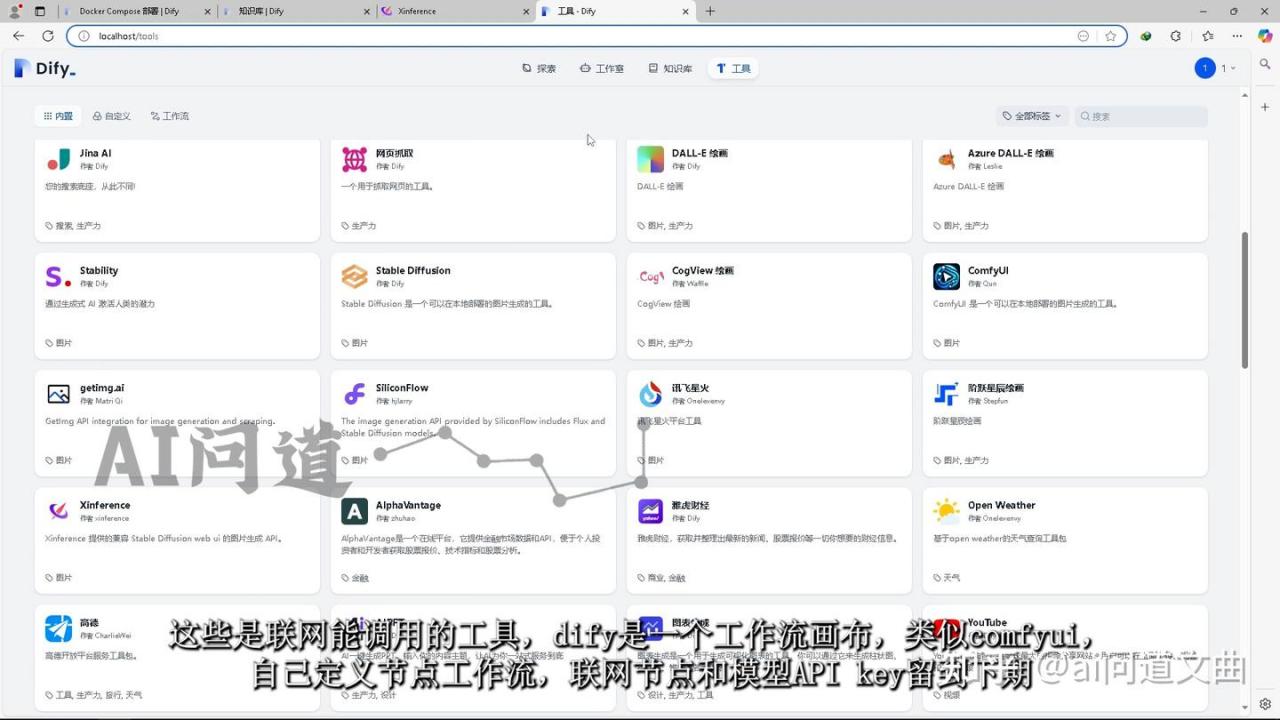Open the Open Weather card title

coord(1001,505)
